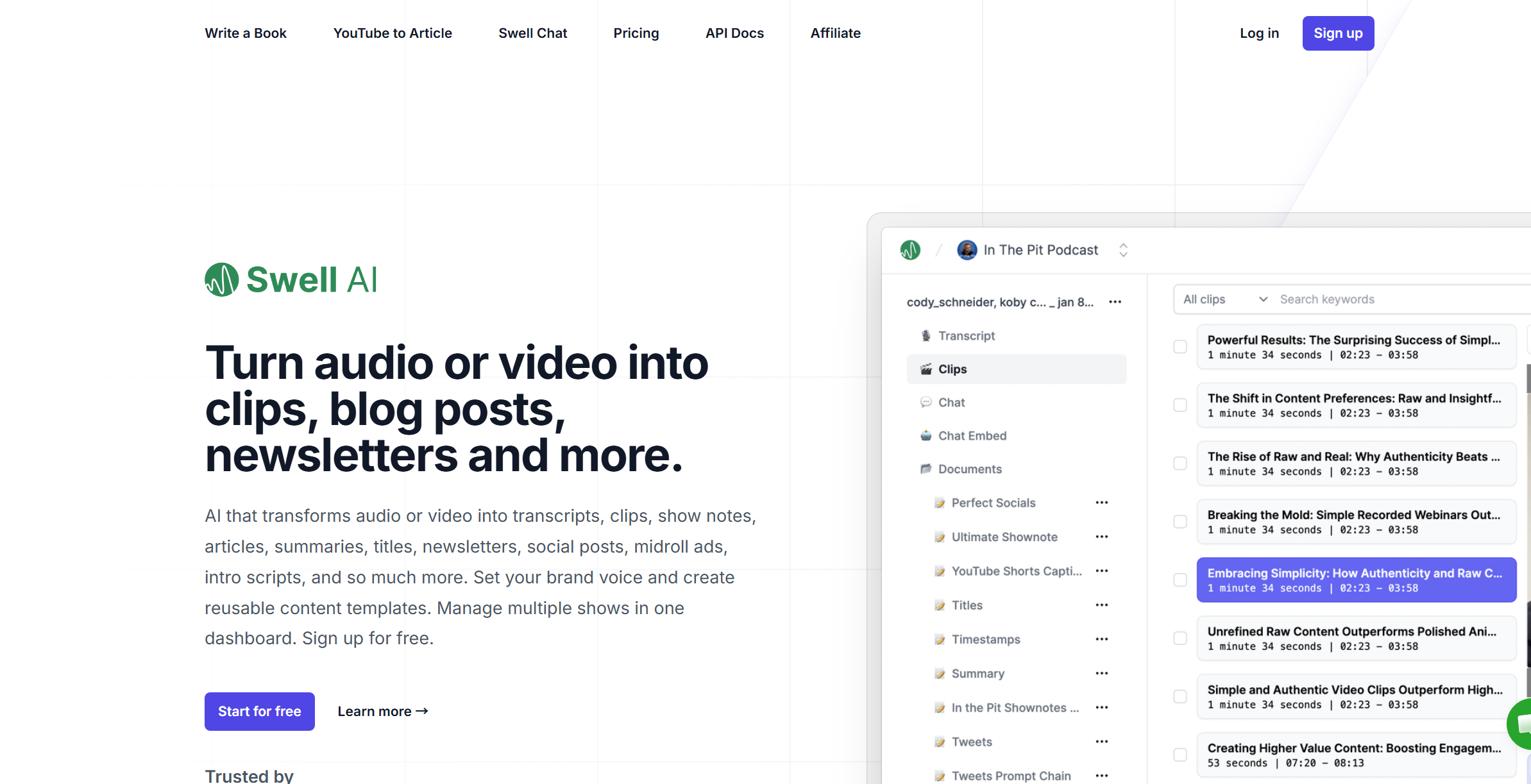Click the Transcript microphone icon
The height and width of the screenshot is (784, 1531).
click(926, 336)
